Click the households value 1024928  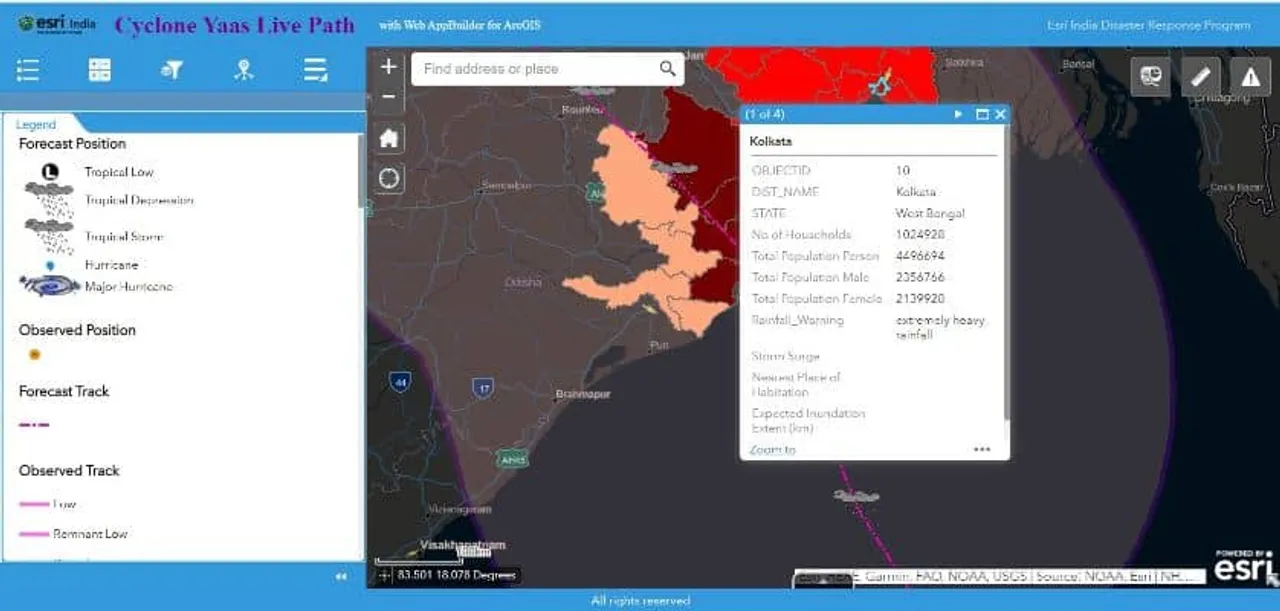coord(920,235)
